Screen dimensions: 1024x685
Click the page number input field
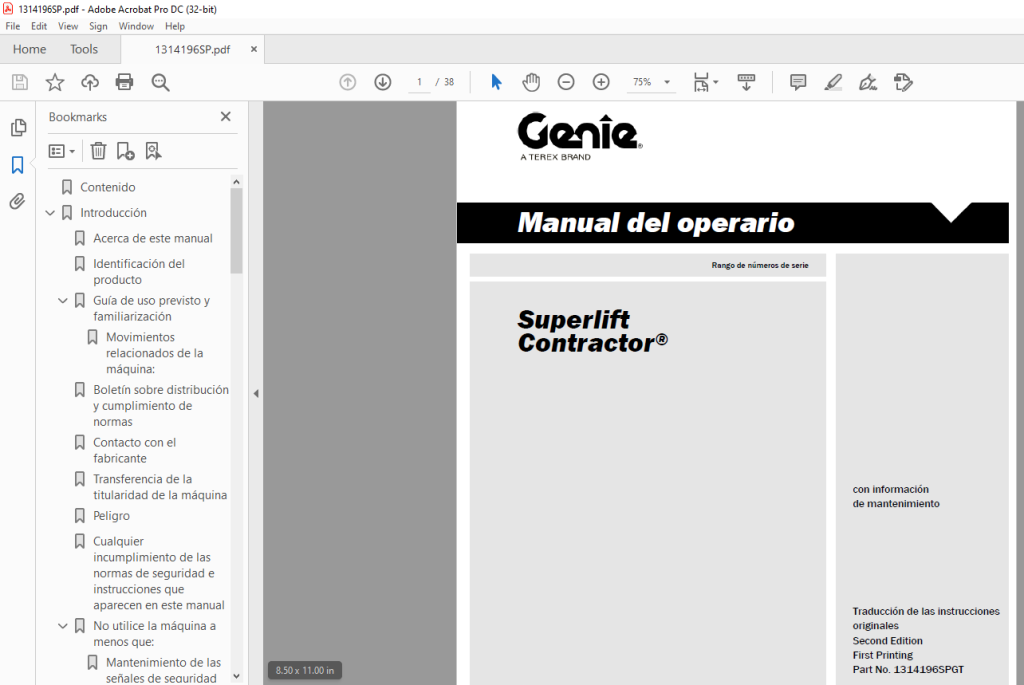pyautogui.click(x=419, y=82)
